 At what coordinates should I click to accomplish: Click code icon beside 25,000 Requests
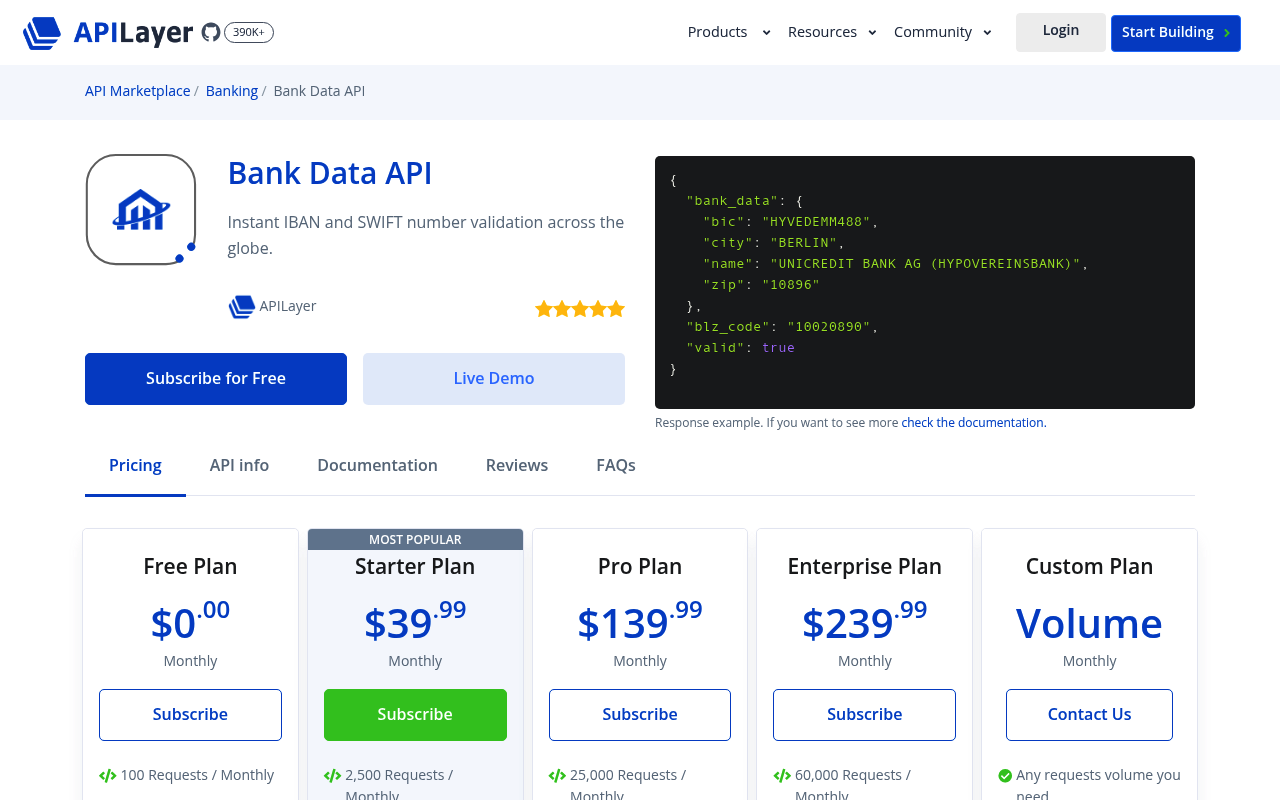(x=558, y=775)
